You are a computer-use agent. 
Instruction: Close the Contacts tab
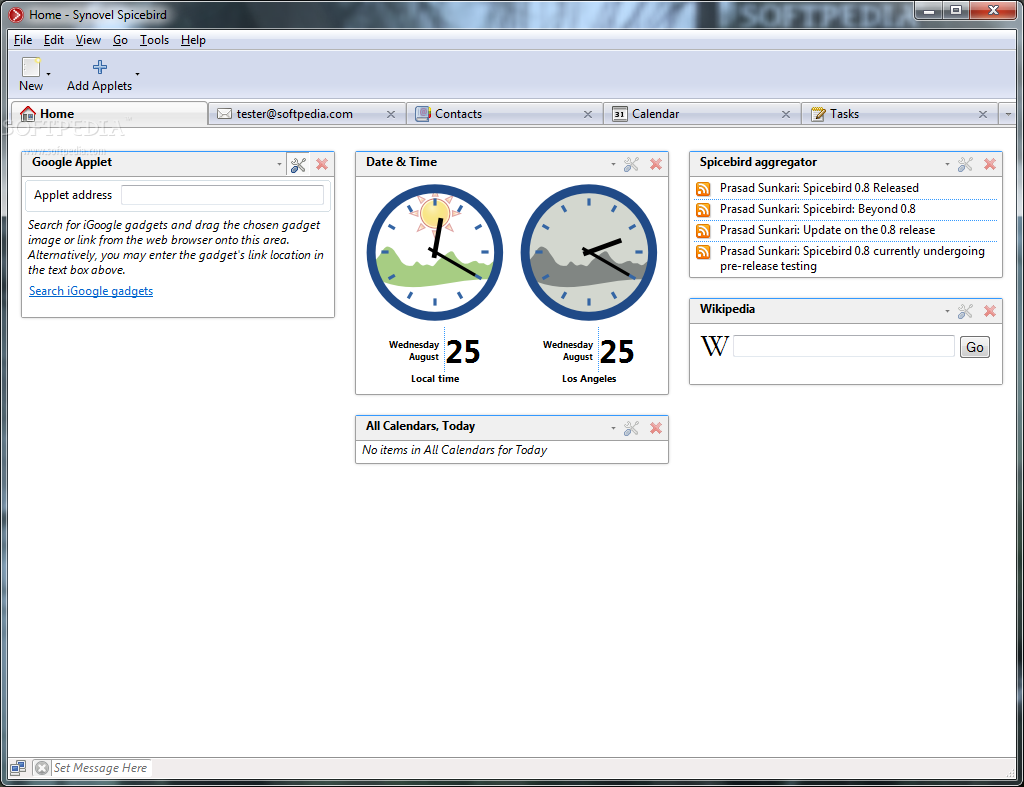tap(588, 114)
